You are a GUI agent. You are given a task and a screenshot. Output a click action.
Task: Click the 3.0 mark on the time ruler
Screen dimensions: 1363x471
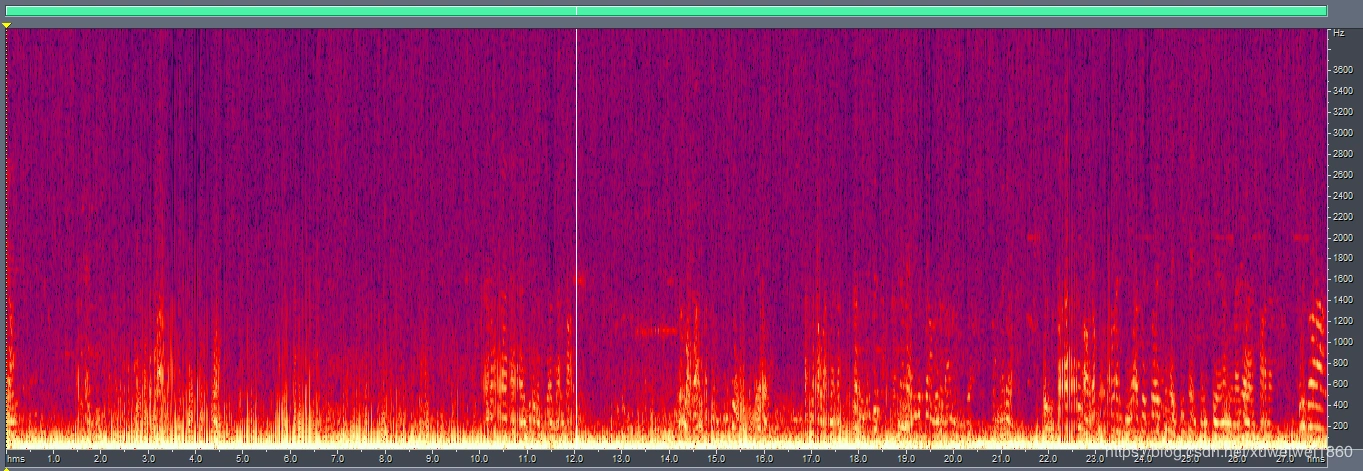click(x=148, y=458)
